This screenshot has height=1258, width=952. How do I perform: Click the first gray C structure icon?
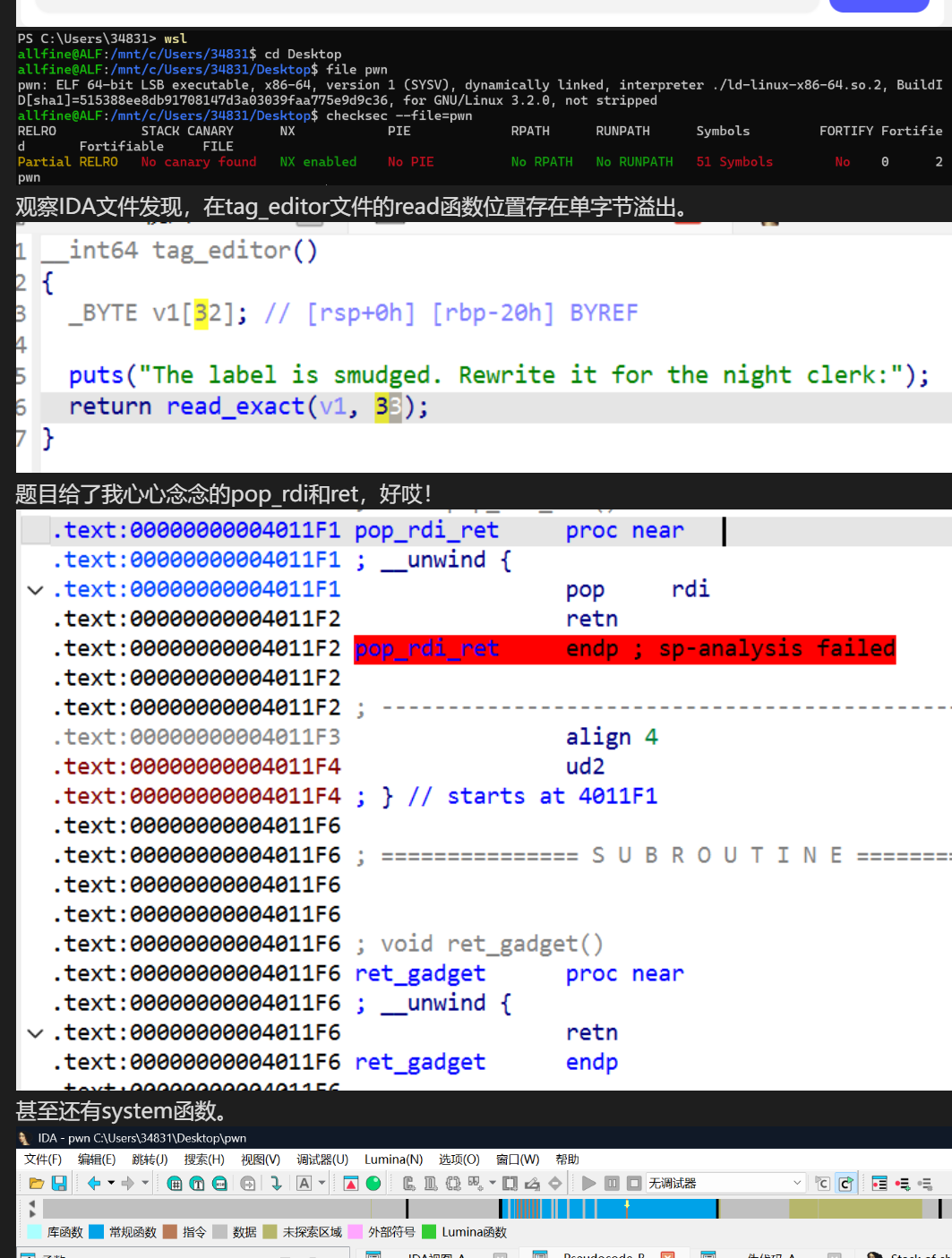409,1184
